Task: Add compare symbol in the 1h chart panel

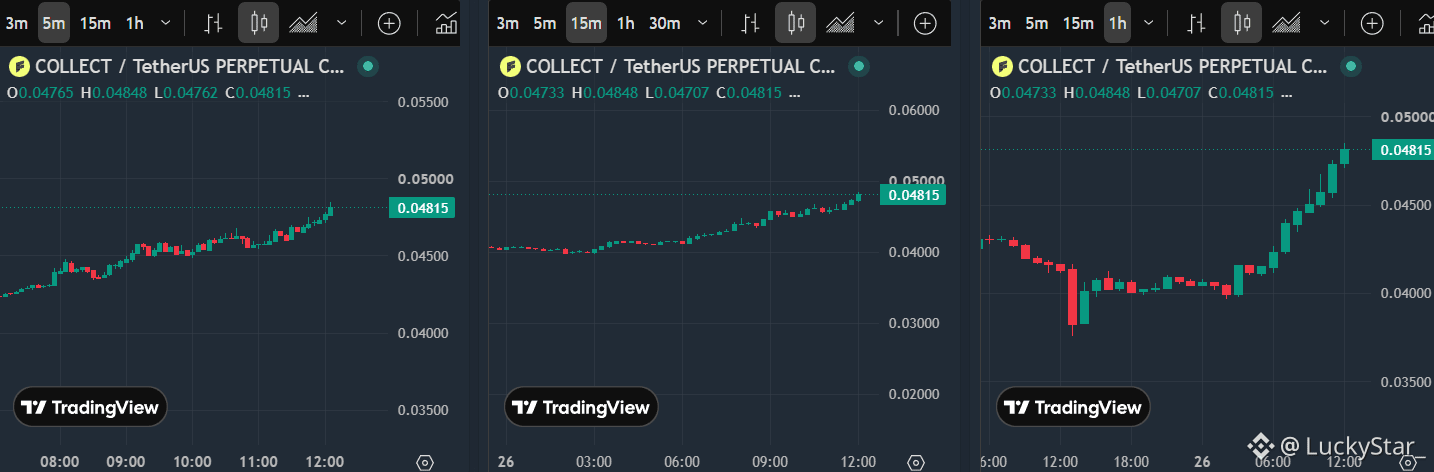Action: (1372, 23)
